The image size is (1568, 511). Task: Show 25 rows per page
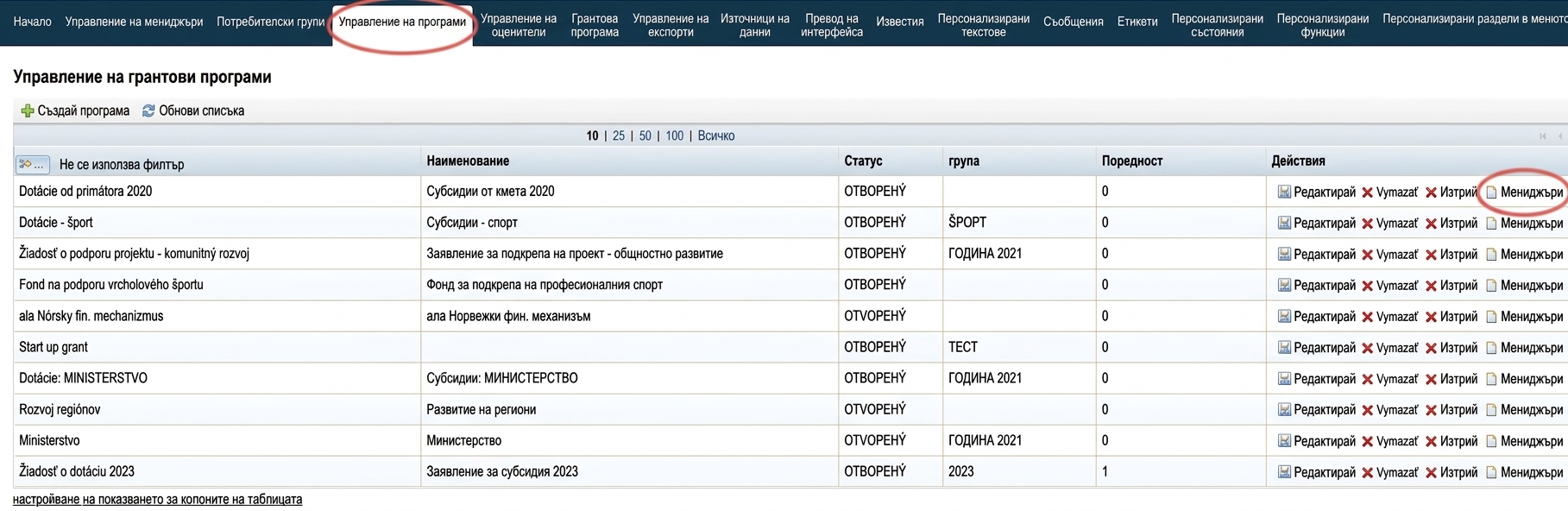(x=619, y=136)
